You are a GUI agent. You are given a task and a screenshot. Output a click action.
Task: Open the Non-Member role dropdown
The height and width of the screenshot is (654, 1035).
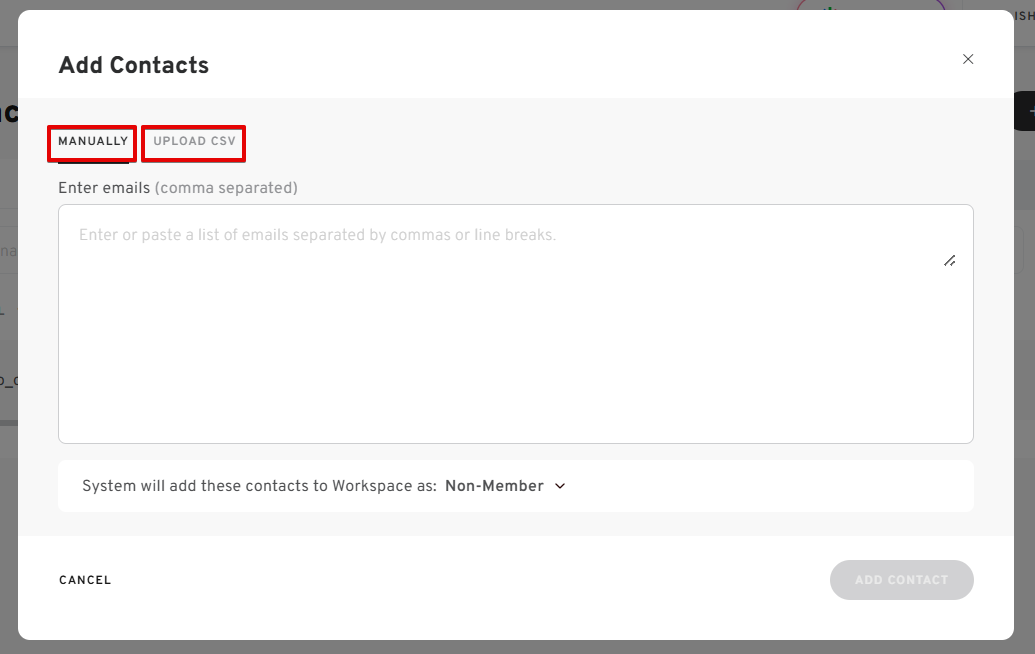[x=495, y=486]
